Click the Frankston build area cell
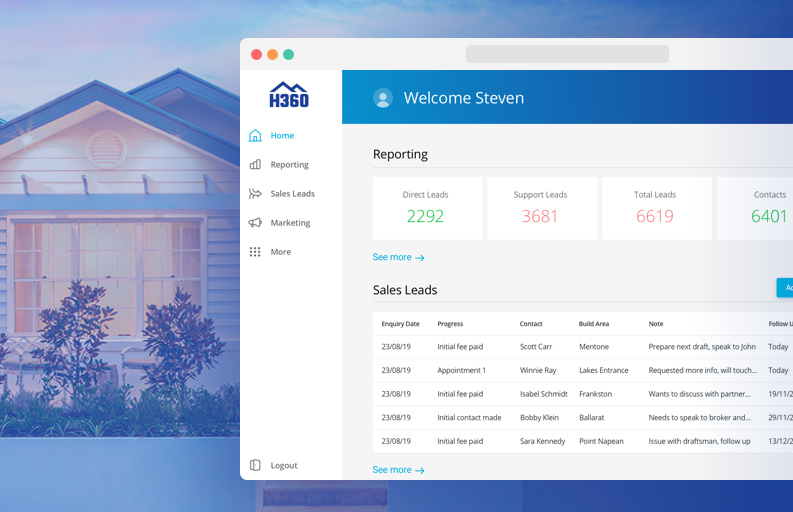 [596, 394]
